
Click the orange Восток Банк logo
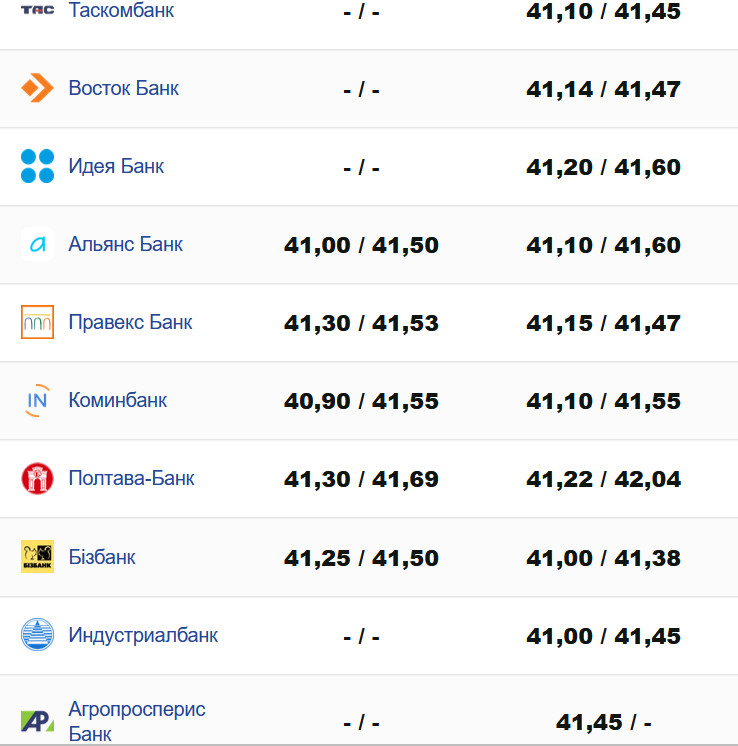37,88
